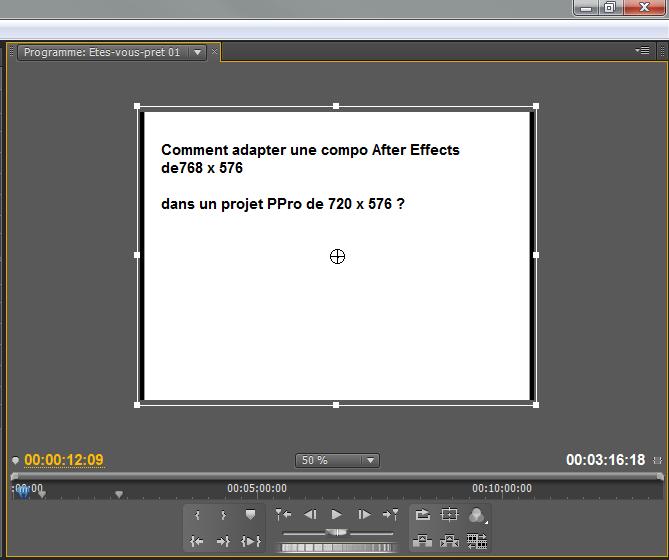Select the Programme: Etes-vous-pret 01 tab

102,52
